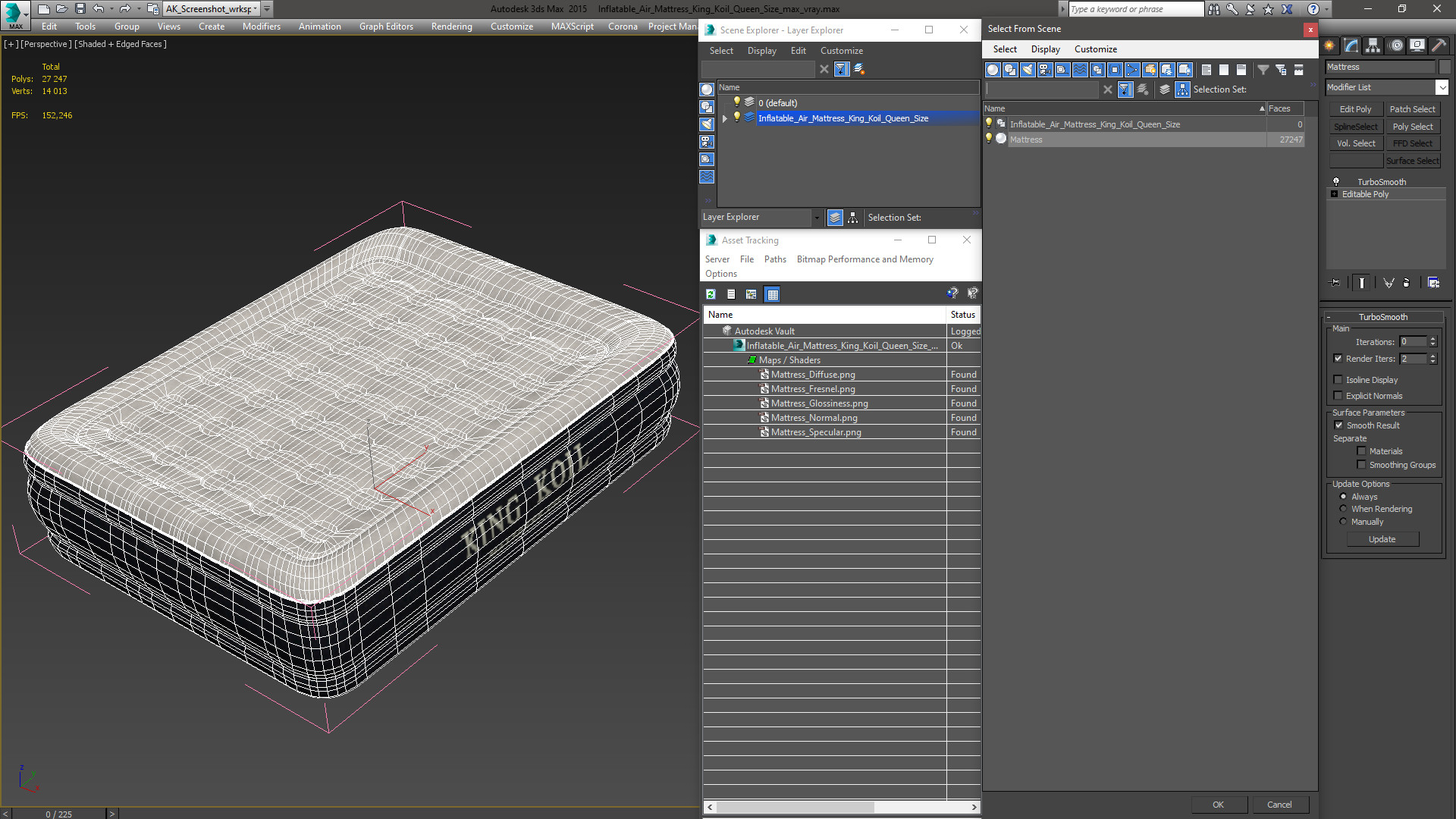Expand Inflatable_Air_Mattress layer in Scene Explorer
The width and height of the screenshot is (1456, 819).
click(725, 118)
